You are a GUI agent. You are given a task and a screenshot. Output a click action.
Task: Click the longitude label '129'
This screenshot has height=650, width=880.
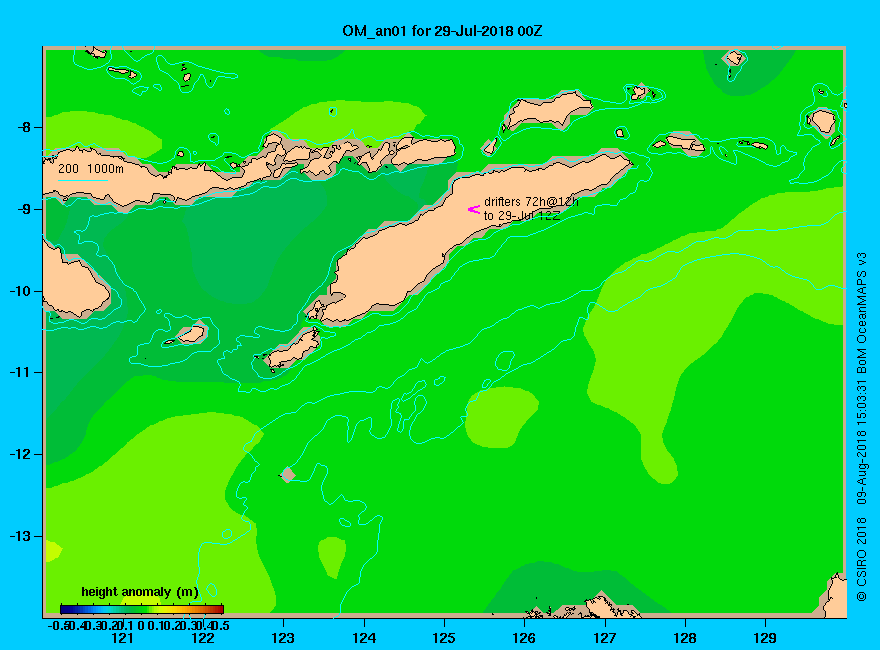(765, 638)
